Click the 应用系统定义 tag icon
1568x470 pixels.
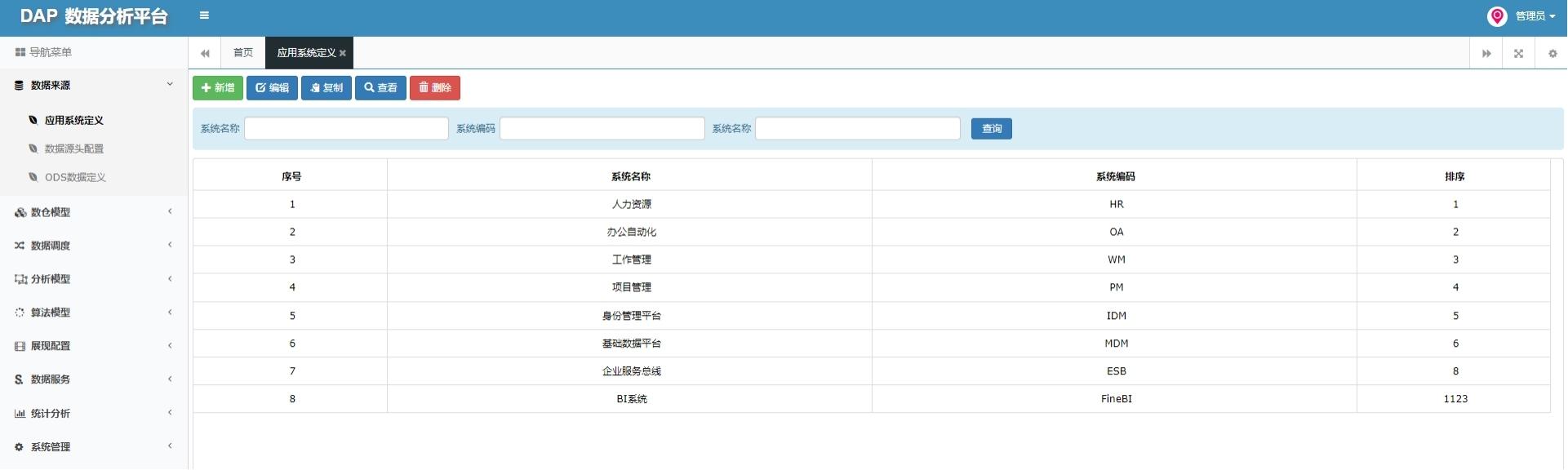(x=33, y=121)
